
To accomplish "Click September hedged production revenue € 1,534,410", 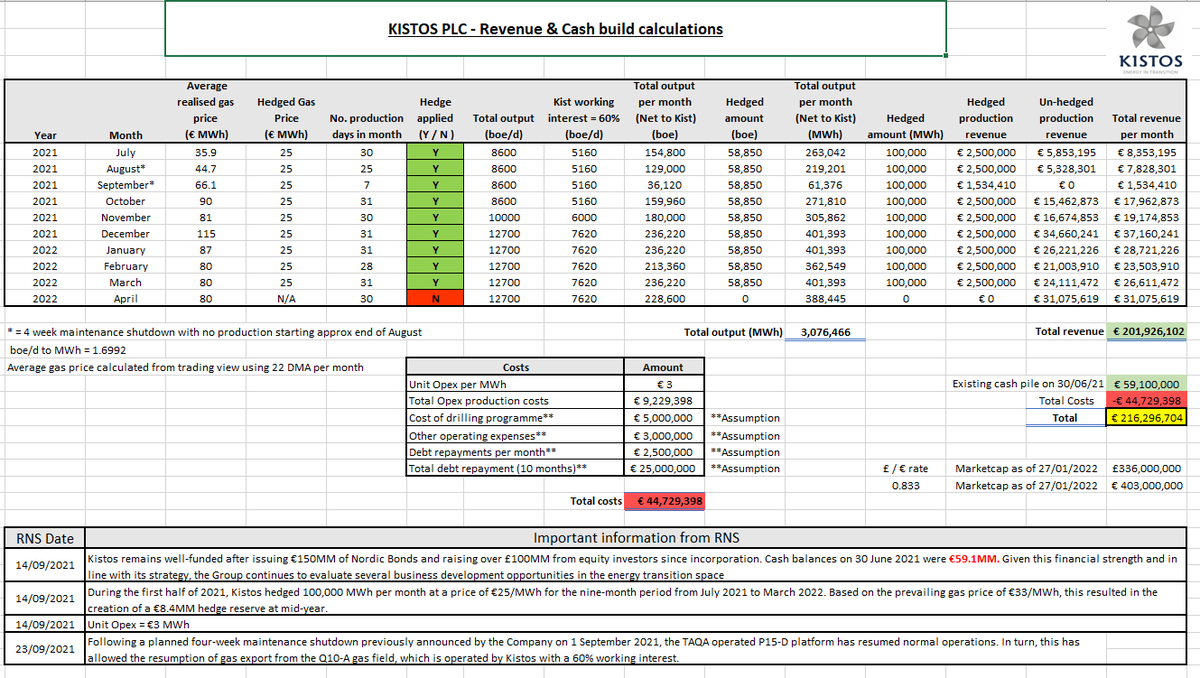I will [986, 185].
